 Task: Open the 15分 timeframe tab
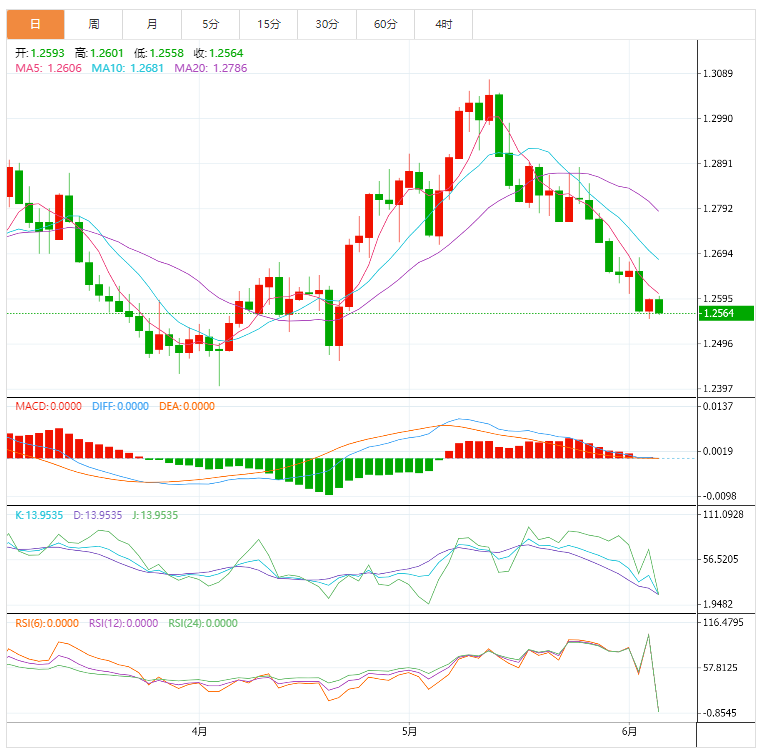268,24
